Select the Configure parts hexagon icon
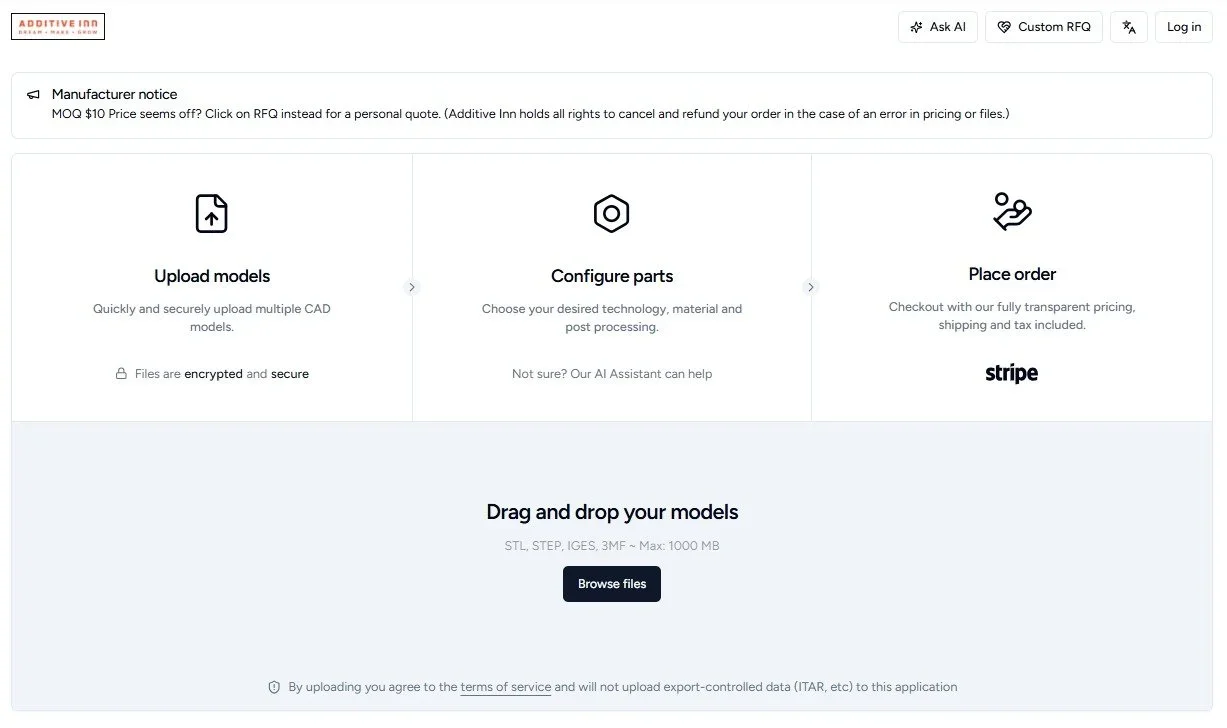The image size is (1227, 728). (x=611, y=213)
